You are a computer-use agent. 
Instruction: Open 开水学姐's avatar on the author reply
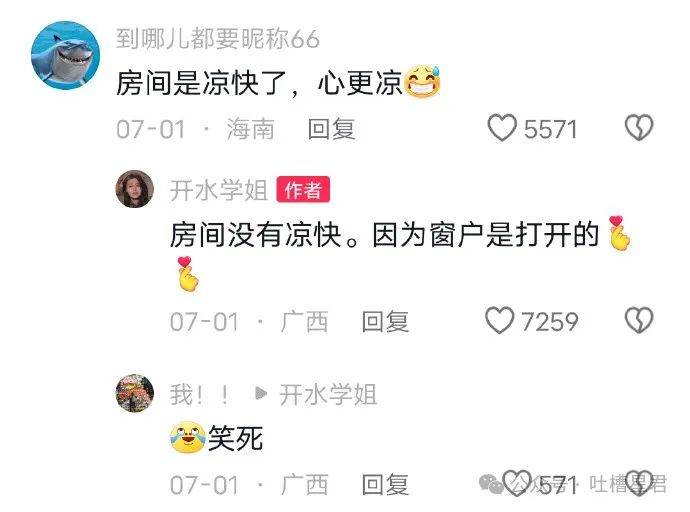click(x=135, y=189)
